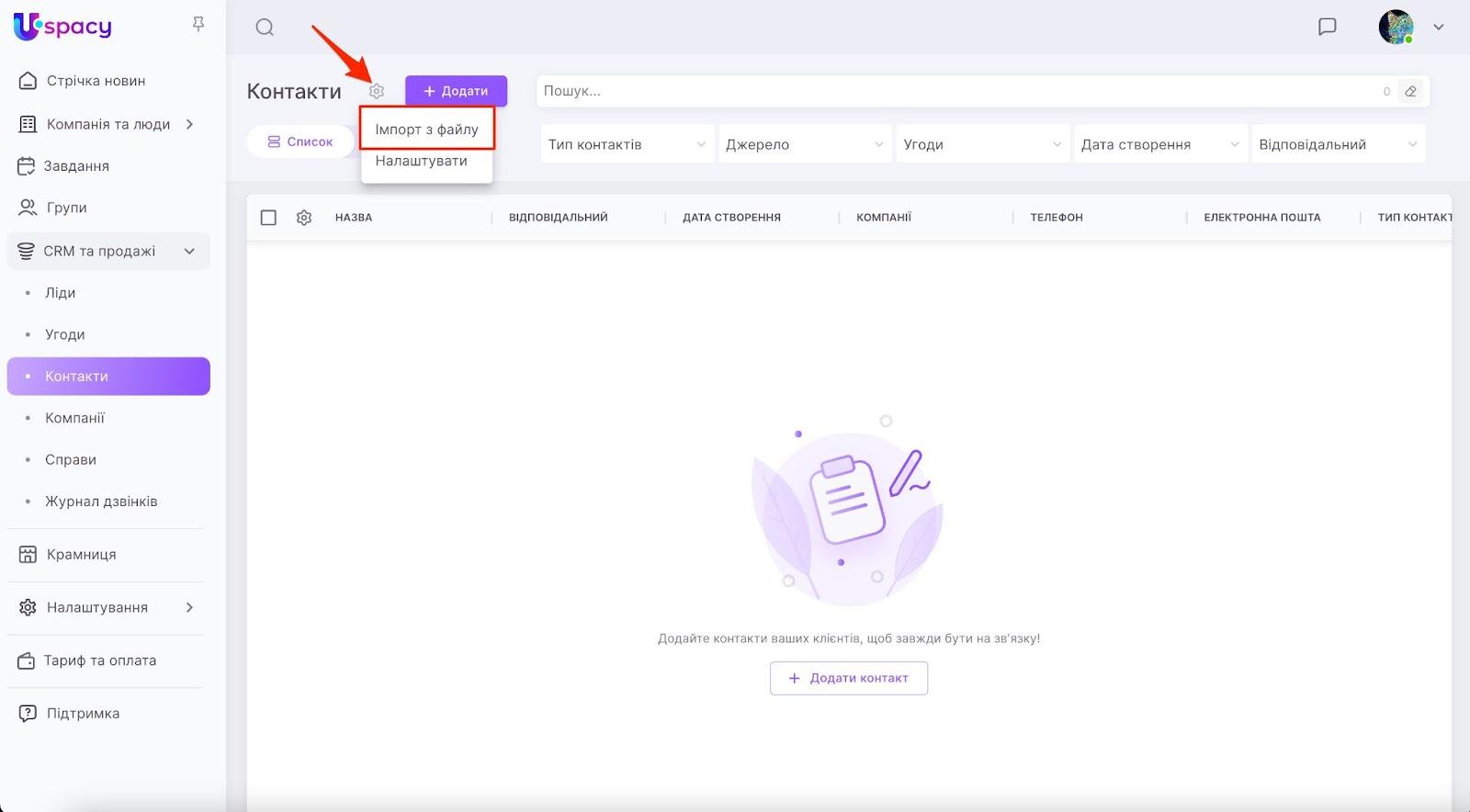The height and width of the screenshot is (812, 1470).
Task: Open table column settings gear icon
Action: (304, 218)
